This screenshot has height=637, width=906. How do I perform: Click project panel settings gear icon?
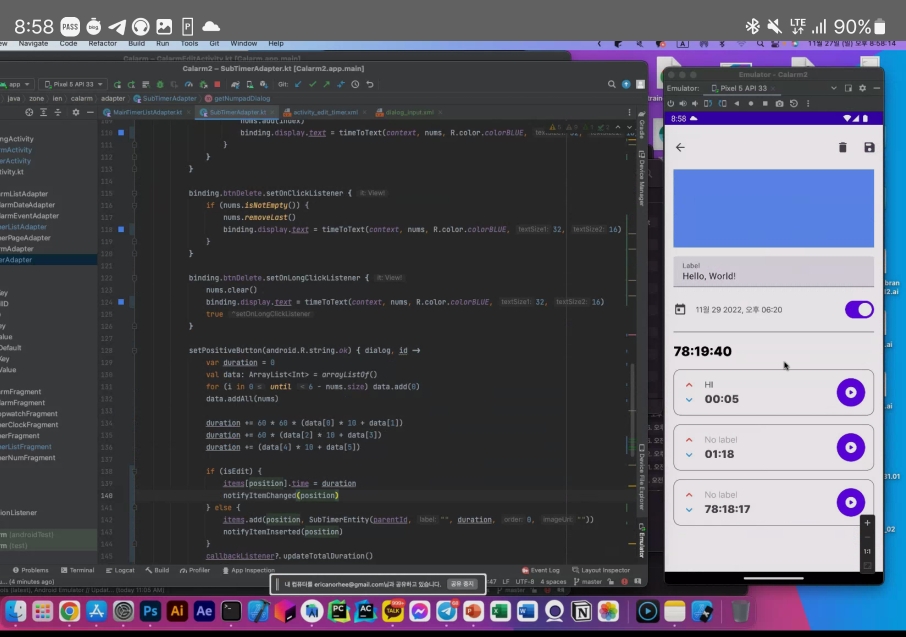tap(76, 112)
